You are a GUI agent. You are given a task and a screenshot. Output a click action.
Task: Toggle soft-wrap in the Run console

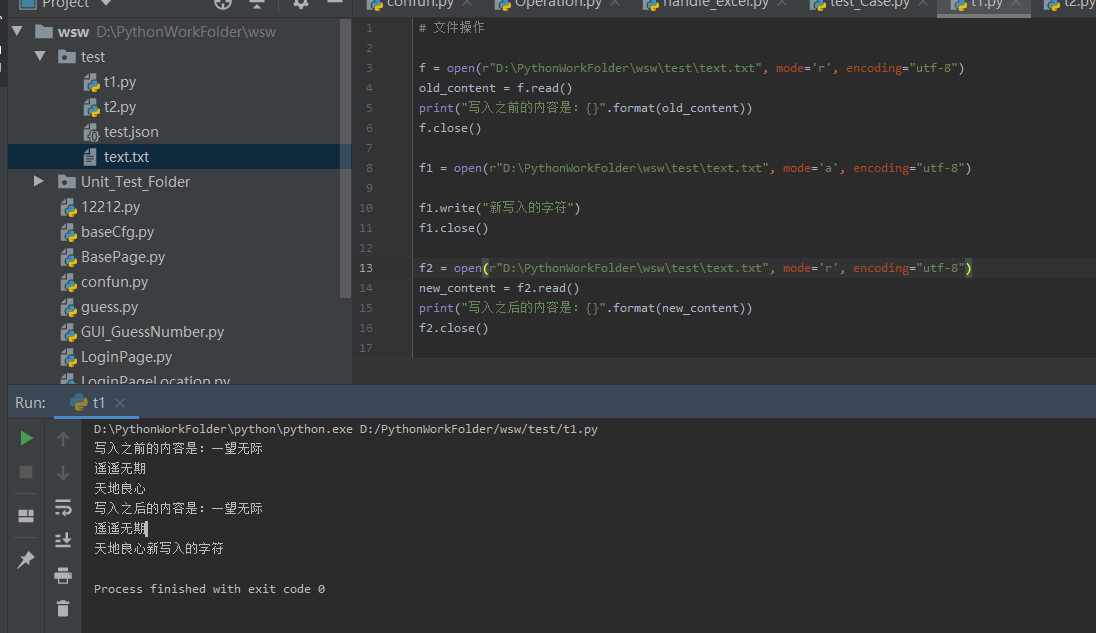[63, 507]
